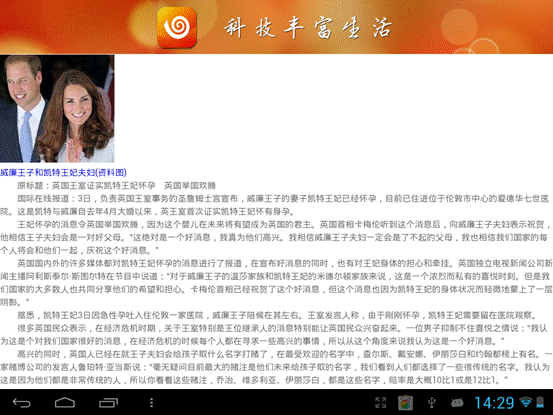Tap the battery status icon
Viewport: 553px width, 415px height.
(x=540, y=402)
